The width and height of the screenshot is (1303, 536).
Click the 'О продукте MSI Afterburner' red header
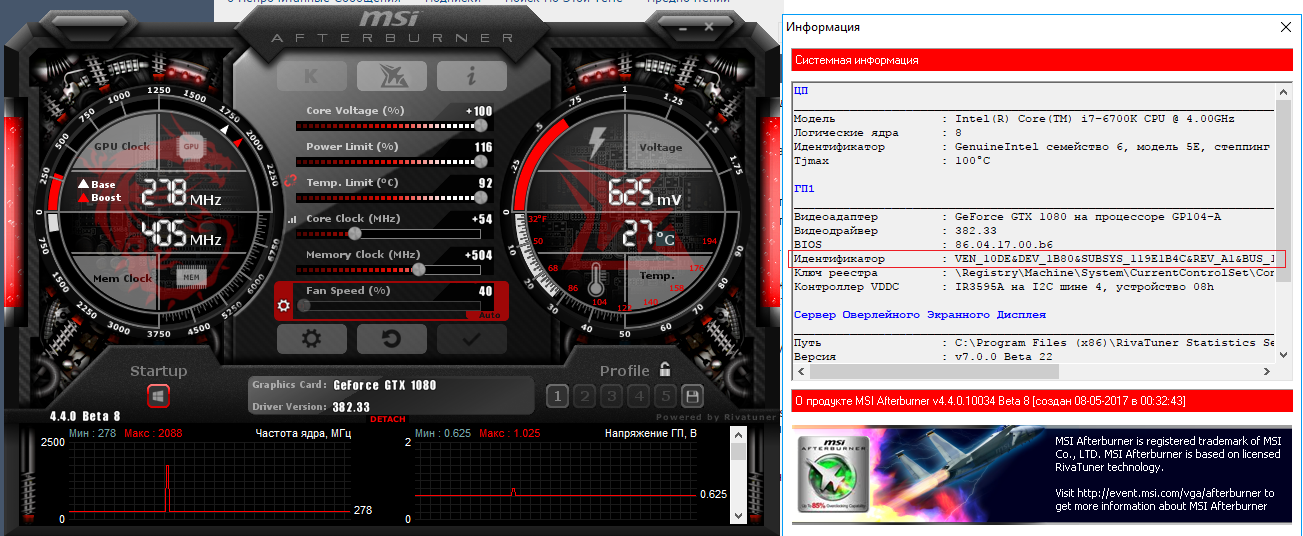tap(1040, 400)
